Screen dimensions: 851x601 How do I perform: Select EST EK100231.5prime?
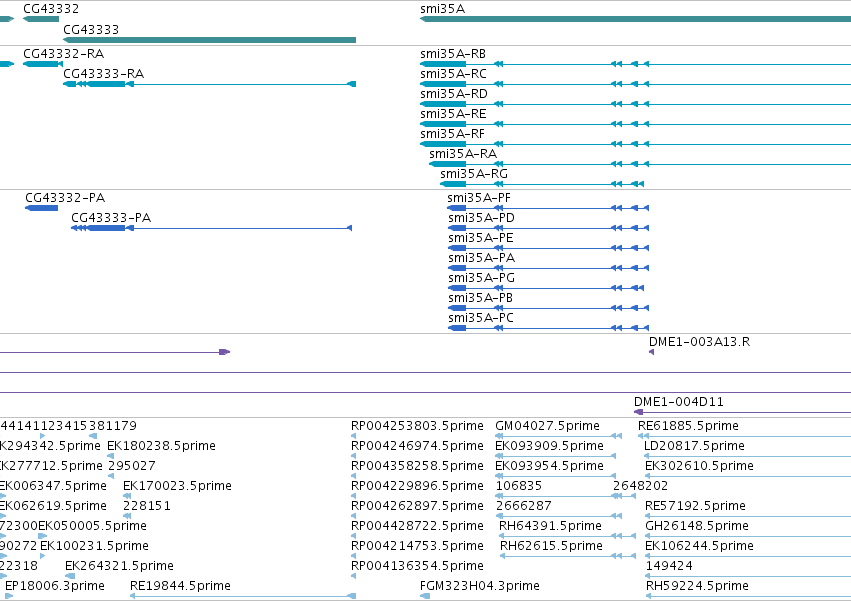coord(94,547)
